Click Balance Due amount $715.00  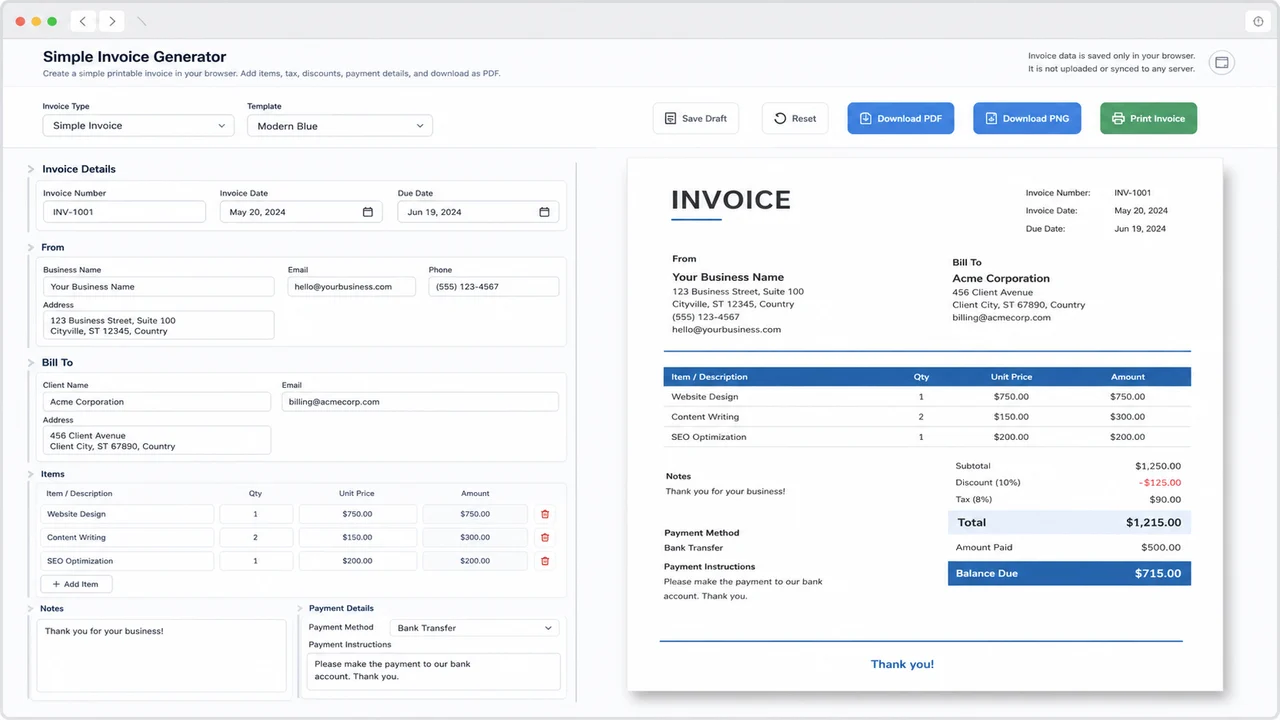1158,574
